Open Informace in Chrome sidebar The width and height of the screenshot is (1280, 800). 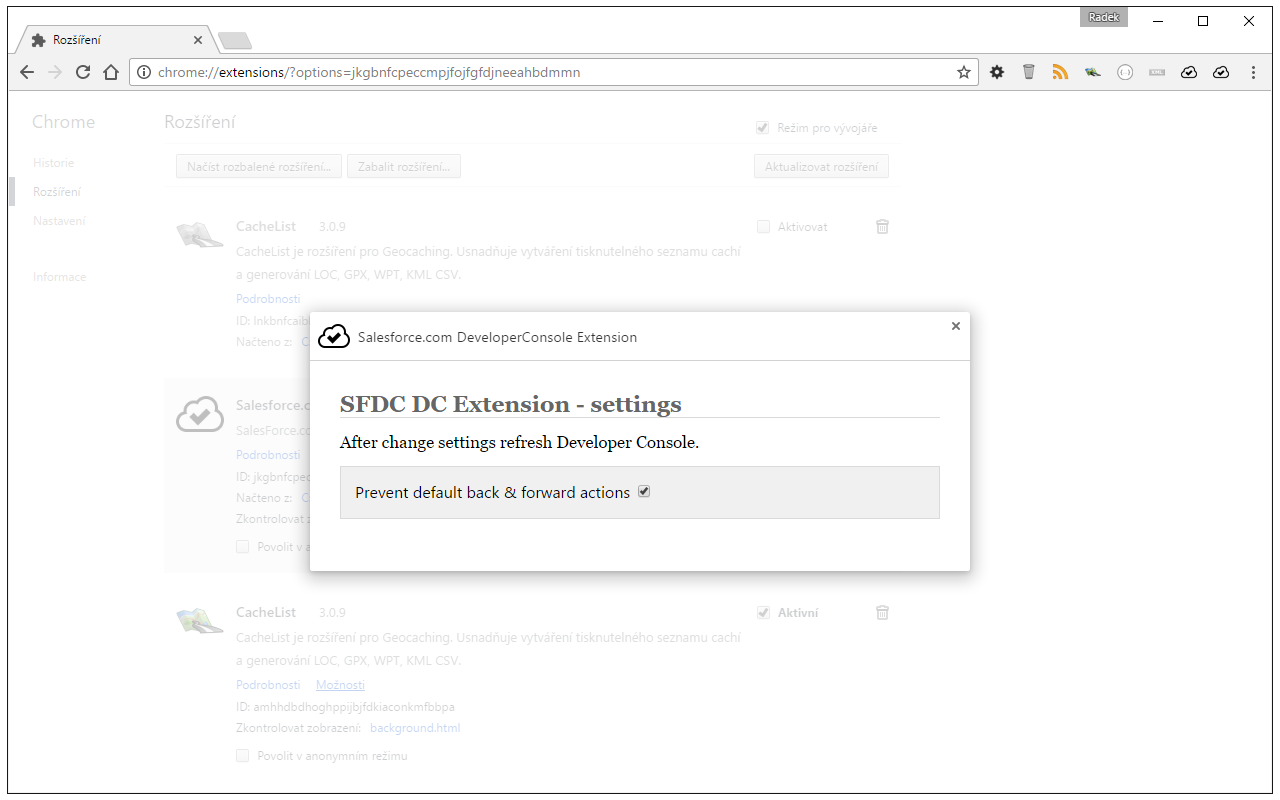tap(60, 277)
